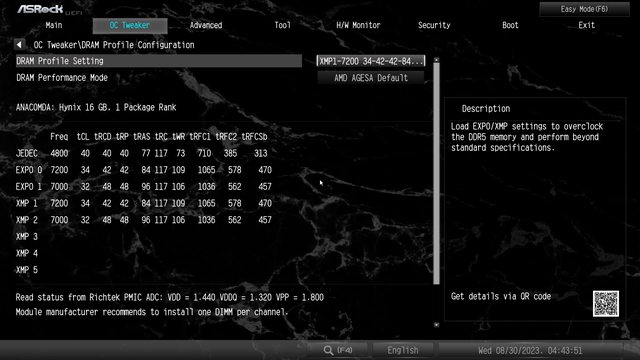Click the QR code image

[606, 304]
